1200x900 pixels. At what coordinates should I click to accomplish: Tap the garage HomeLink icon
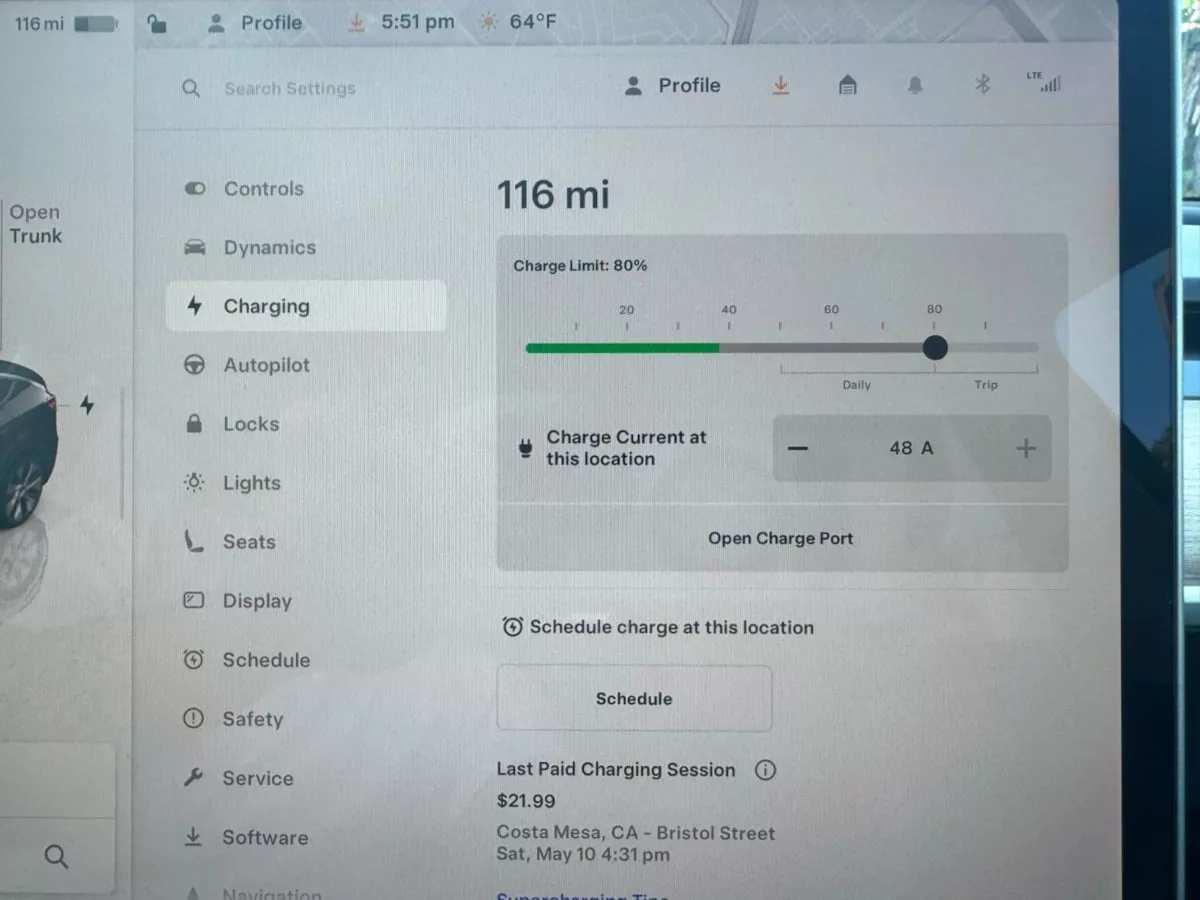point(847,86)
